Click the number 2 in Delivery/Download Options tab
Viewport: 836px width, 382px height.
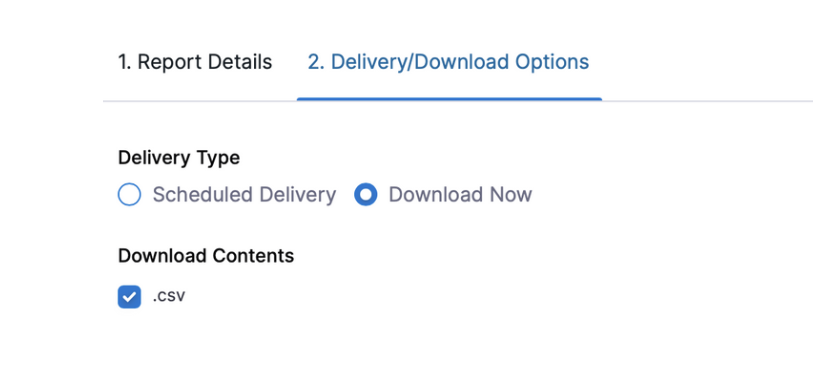coord(316,62)
